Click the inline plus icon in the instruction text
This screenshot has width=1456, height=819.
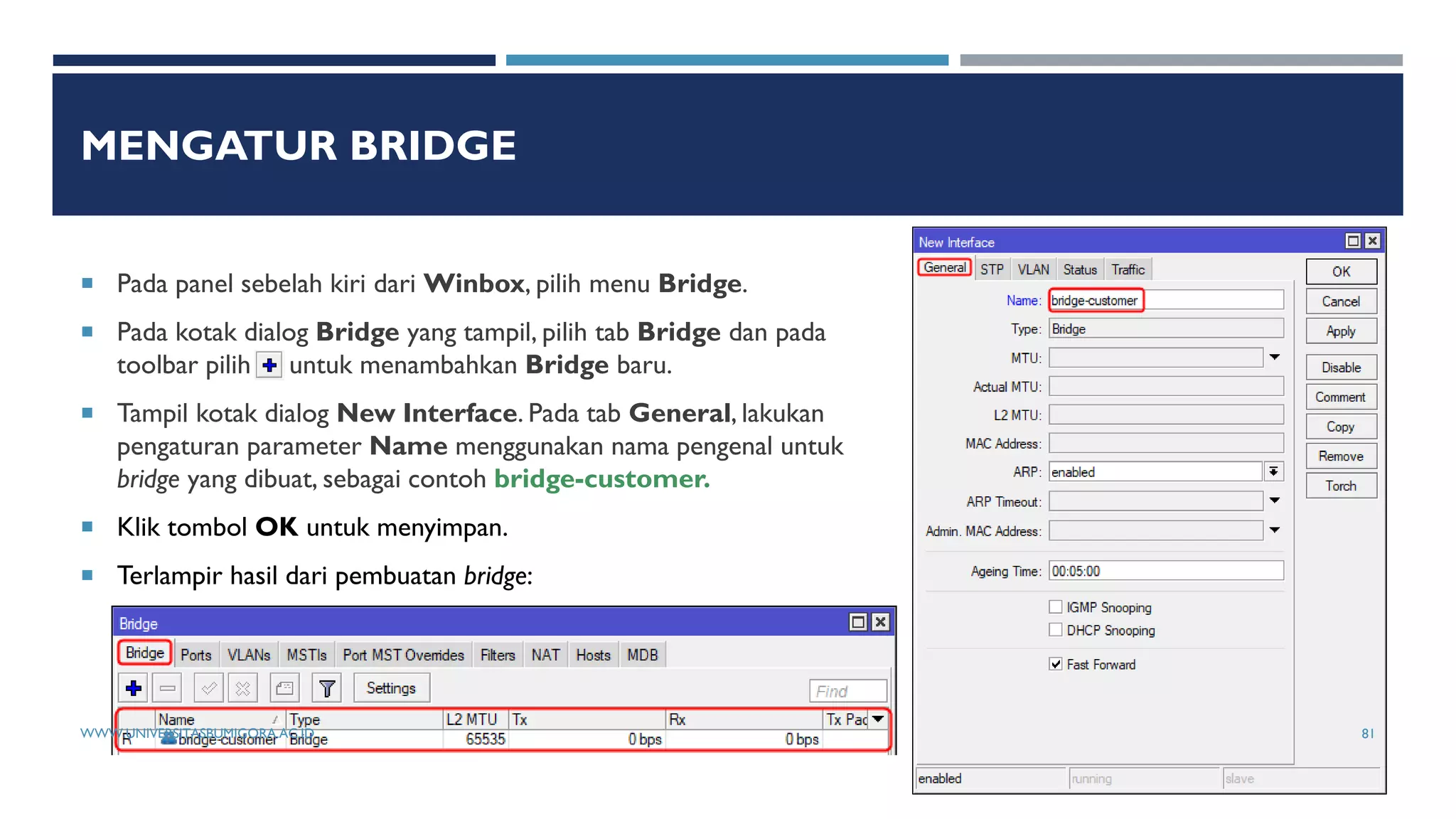(269, 365)
